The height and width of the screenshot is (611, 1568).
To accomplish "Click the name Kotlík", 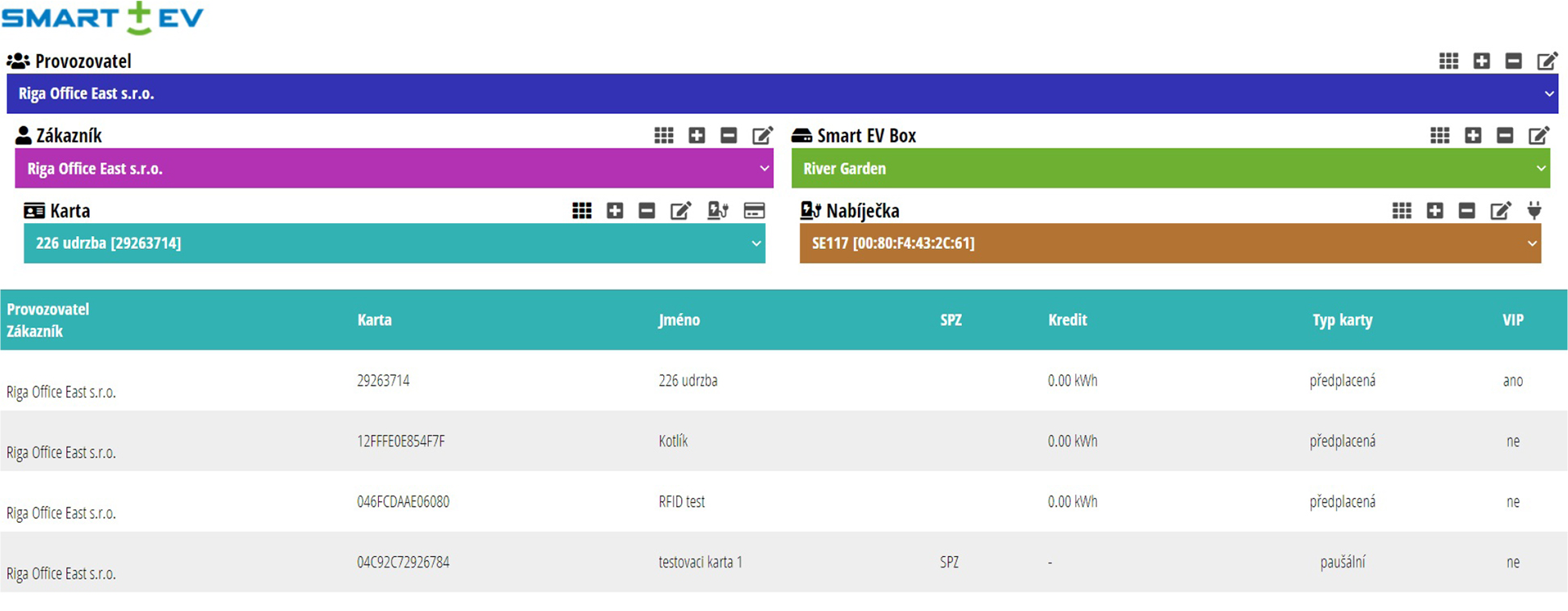I will pyautogui.click(x=674, y=441).
